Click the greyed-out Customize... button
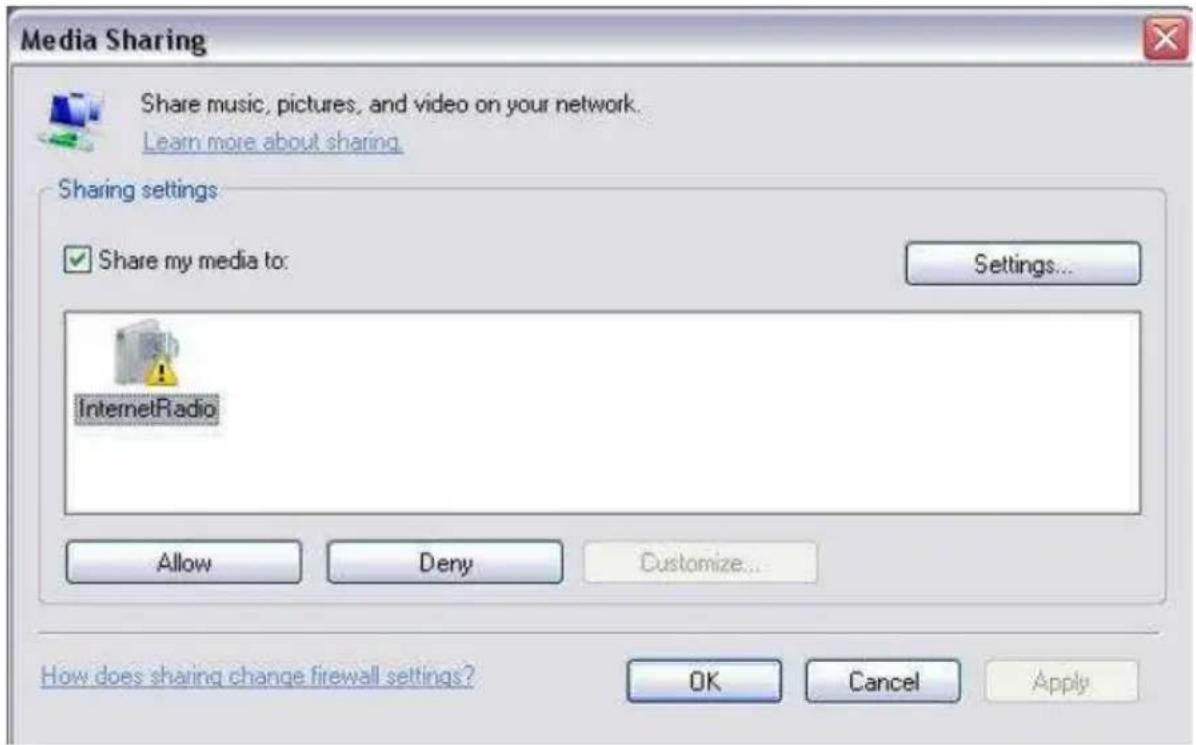The height and width of the screenshot is (745, 1196). pos(700,563)
